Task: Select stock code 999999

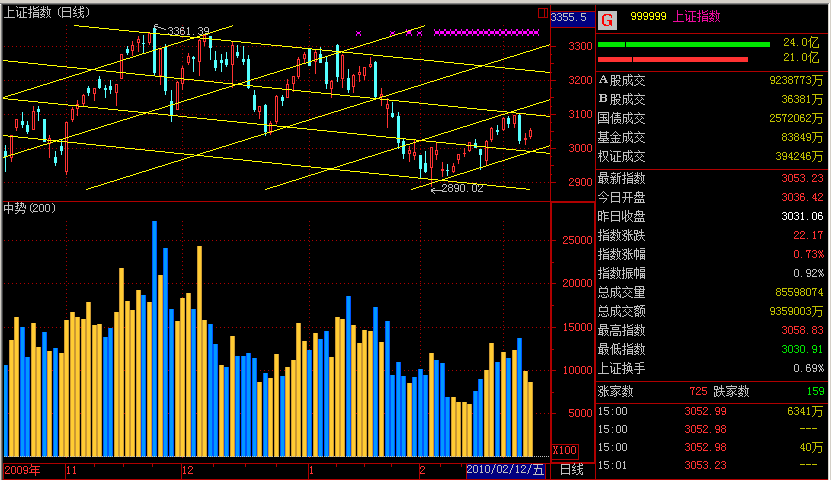Action: pos(648,16)
